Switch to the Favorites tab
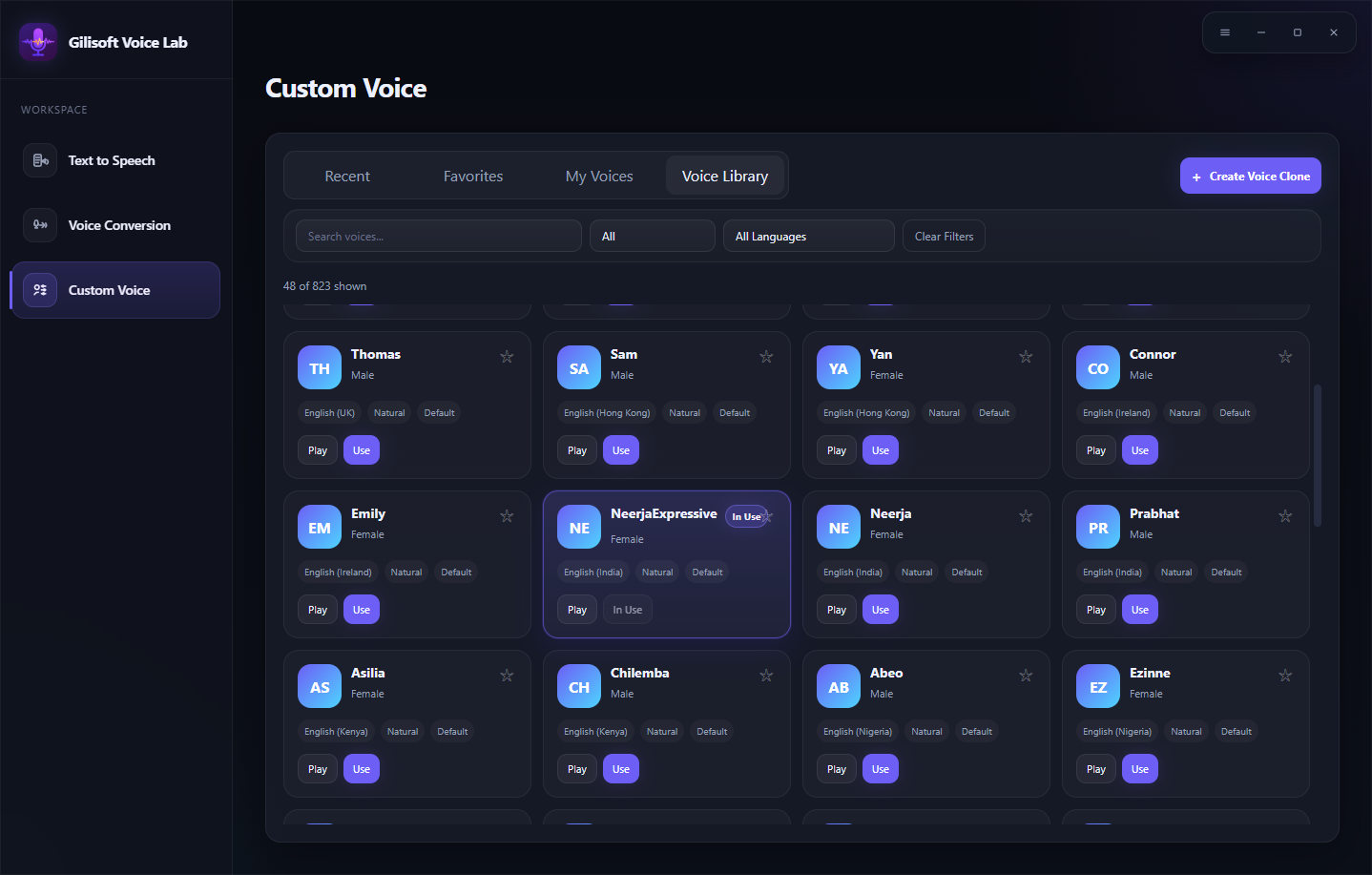 pyautogui.click(x=473, y=176)
